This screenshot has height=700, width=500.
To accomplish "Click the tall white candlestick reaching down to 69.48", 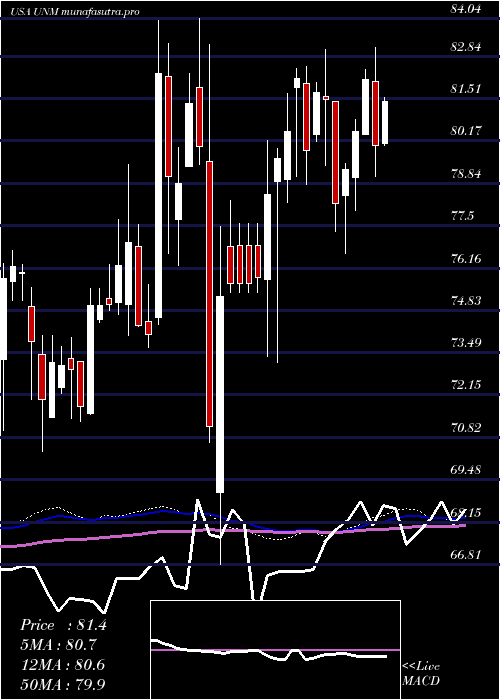I will (220, 395).
